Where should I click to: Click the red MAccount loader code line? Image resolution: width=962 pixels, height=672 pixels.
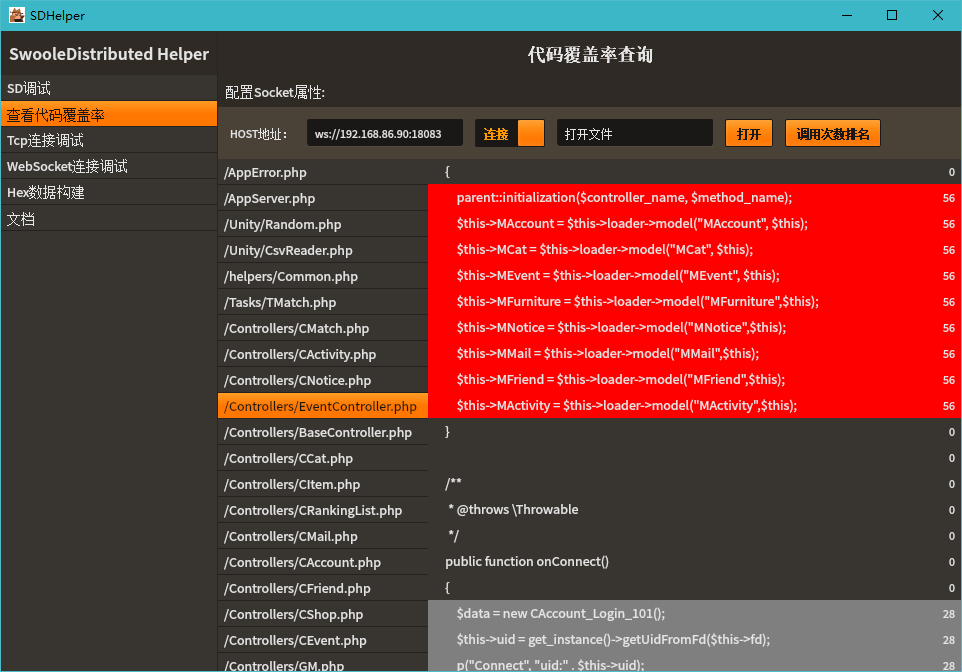[x=632, y=223]
